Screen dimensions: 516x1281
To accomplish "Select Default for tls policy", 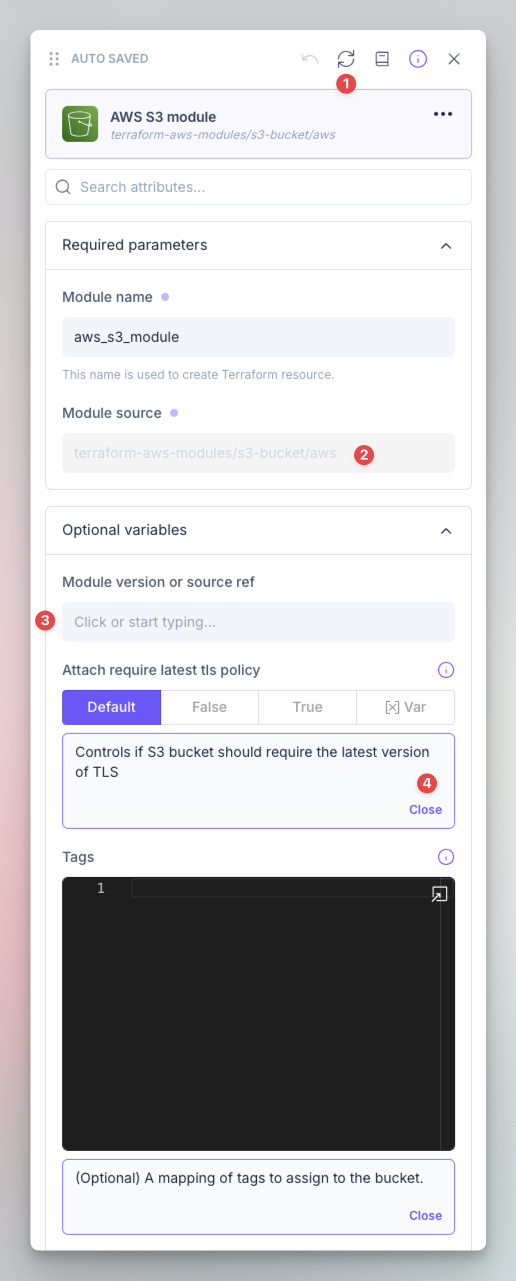I will (x=111, y=707).
